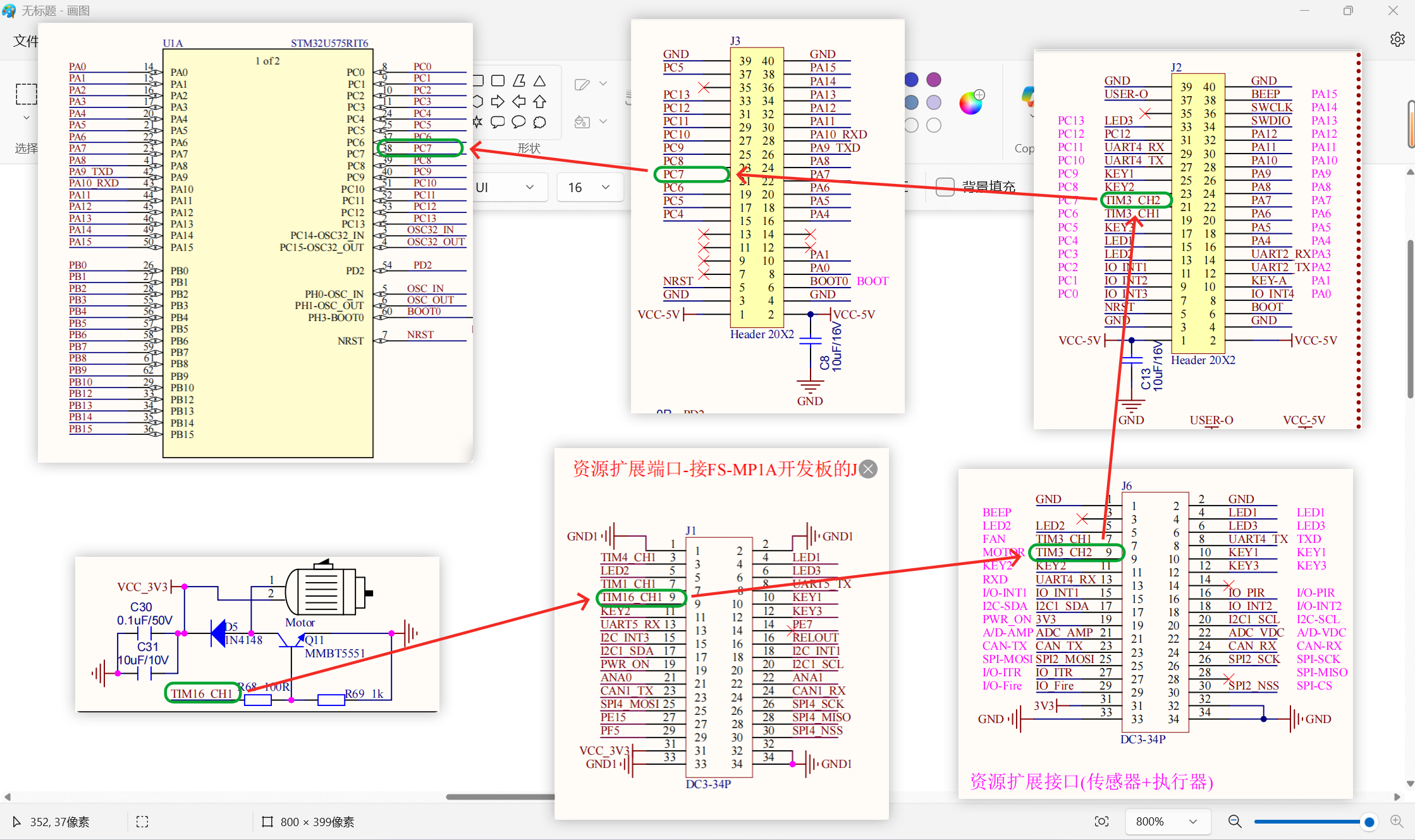The height and width of the screenshot is (840, 1415).
Task: Choose the steel blue color swatch
Action: pos(911,102)
